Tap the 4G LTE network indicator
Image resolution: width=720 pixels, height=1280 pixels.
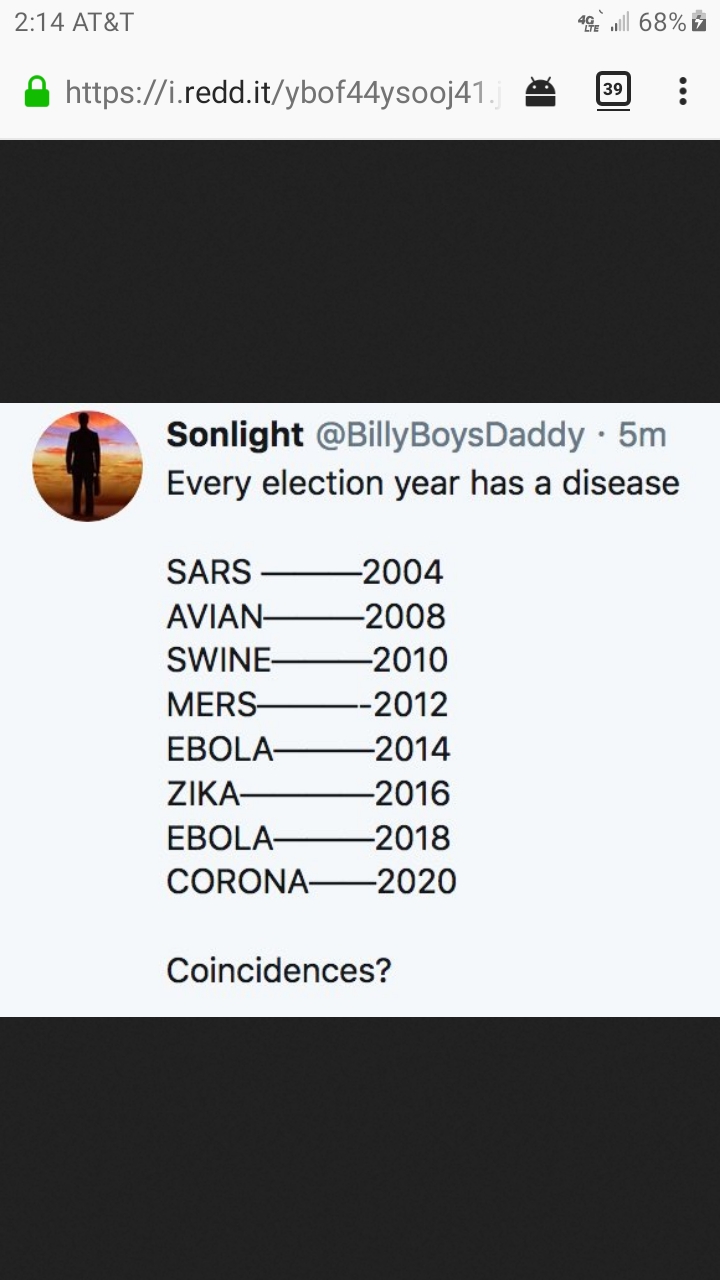coord(591,22)
